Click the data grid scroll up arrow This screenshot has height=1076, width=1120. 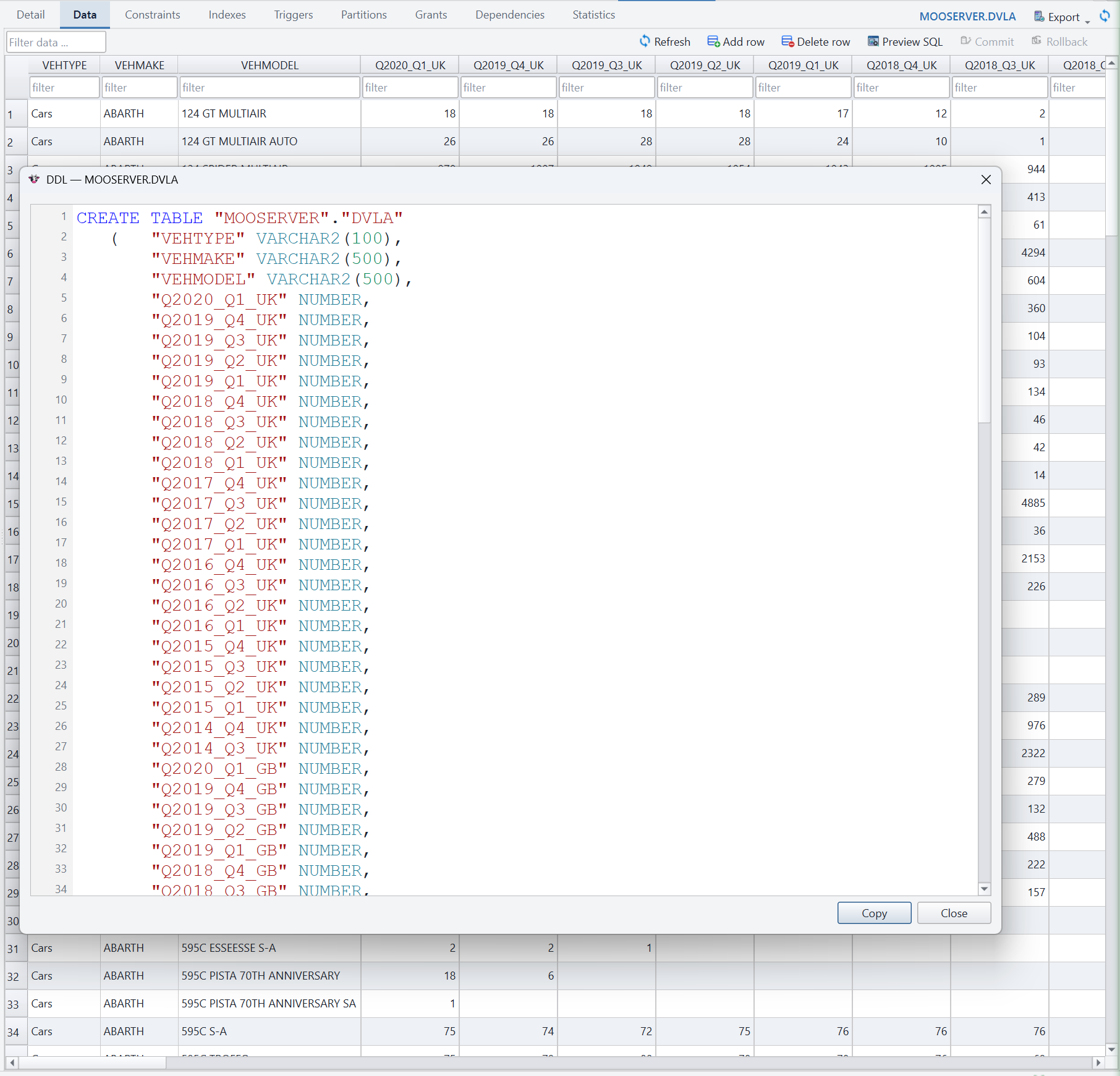pyautogui.click(x=1111, y=62)
